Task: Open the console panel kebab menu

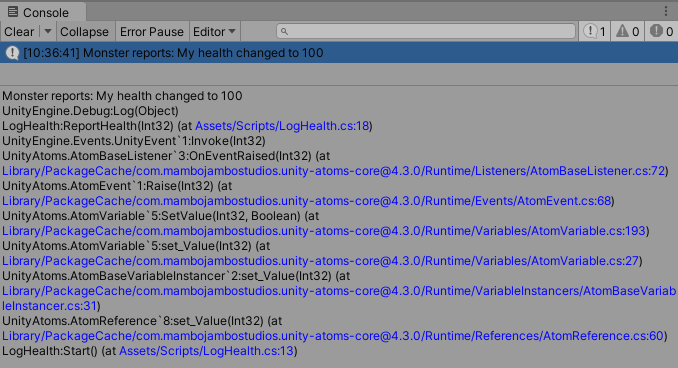Action: pyautogui.click(x=666, y=11)
